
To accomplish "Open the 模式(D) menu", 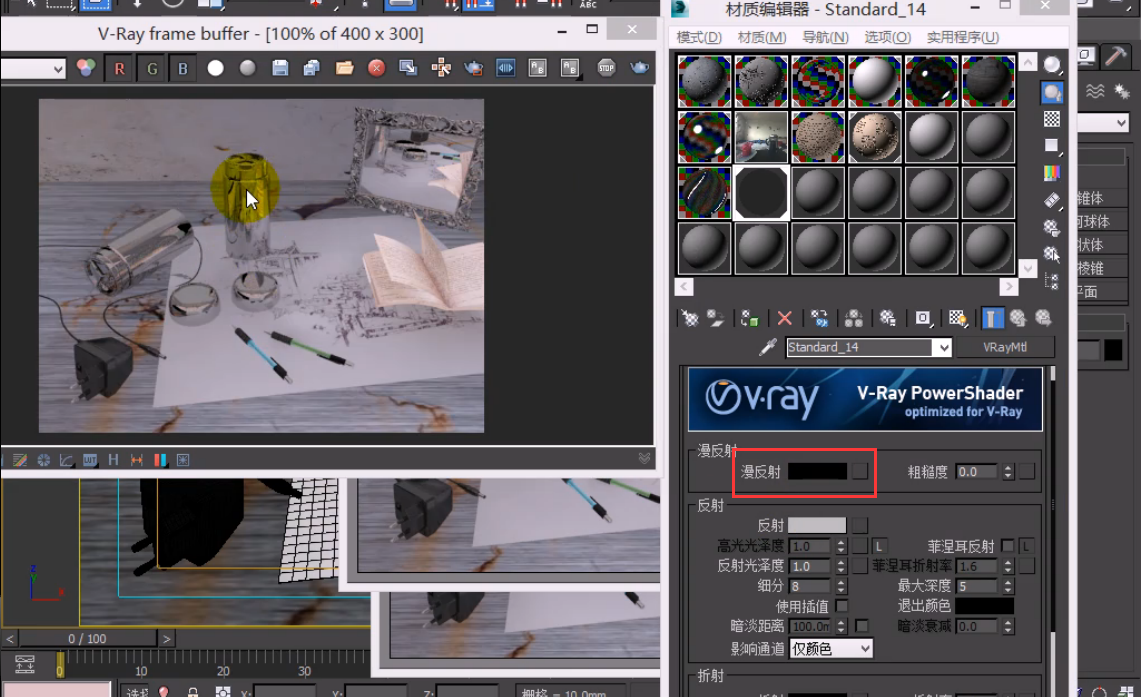I will pos(699,37).
